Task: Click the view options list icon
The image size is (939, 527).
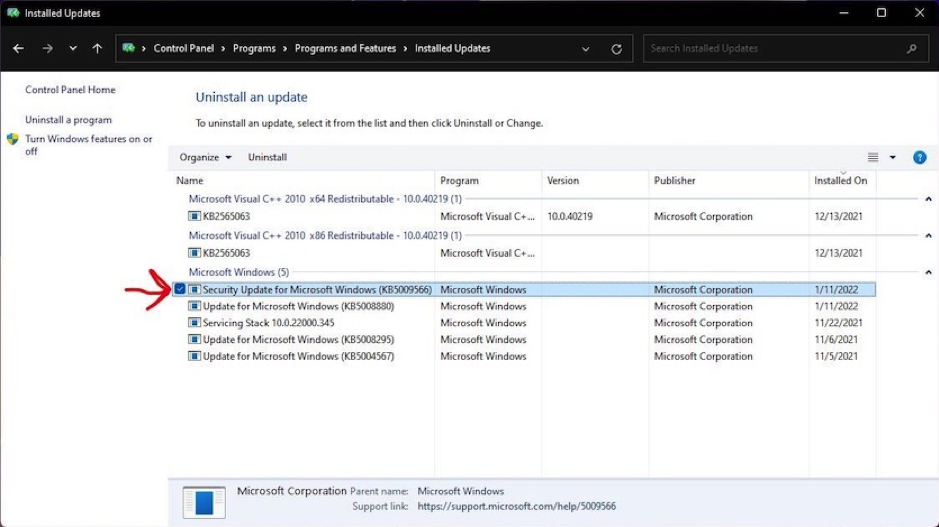Action: tap(873, 157)
